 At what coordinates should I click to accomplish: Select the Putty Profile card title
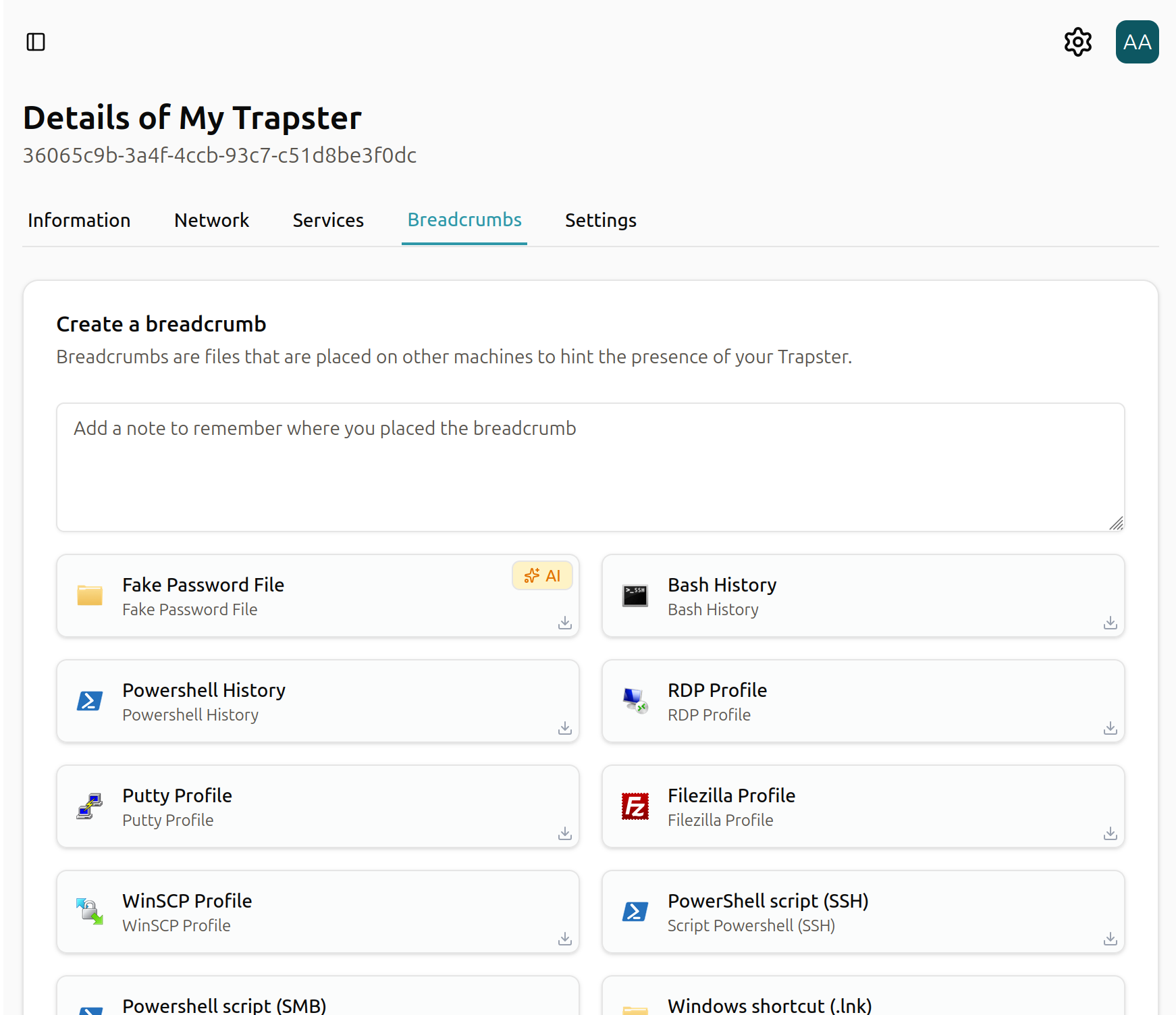(177, 796)
